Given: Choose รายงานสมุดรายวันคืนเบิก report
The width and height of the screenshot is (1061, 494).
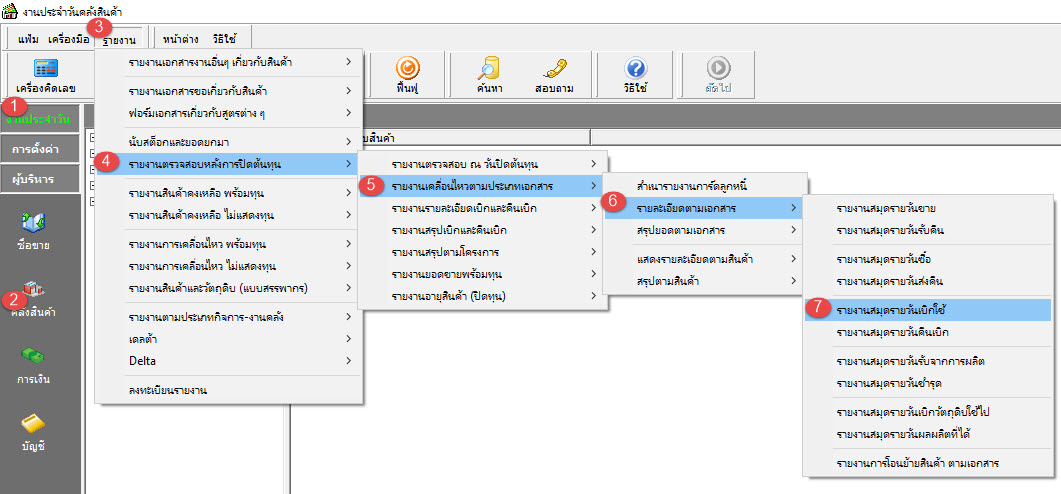Looking at the screenshot, I should pos(928,332).
